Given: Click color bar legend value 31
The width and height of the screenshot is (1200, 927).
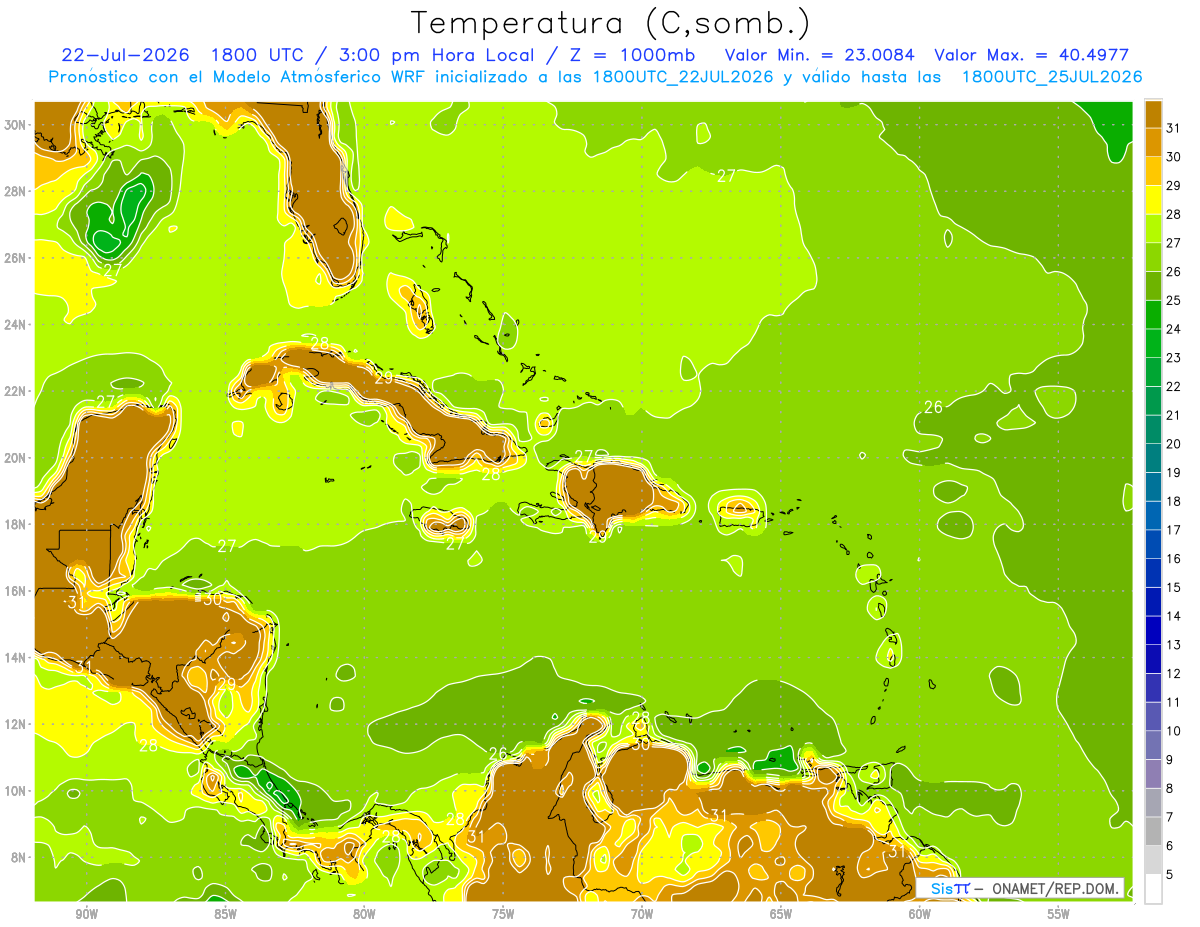Looking at the screenshot, I should point(1173,128).
